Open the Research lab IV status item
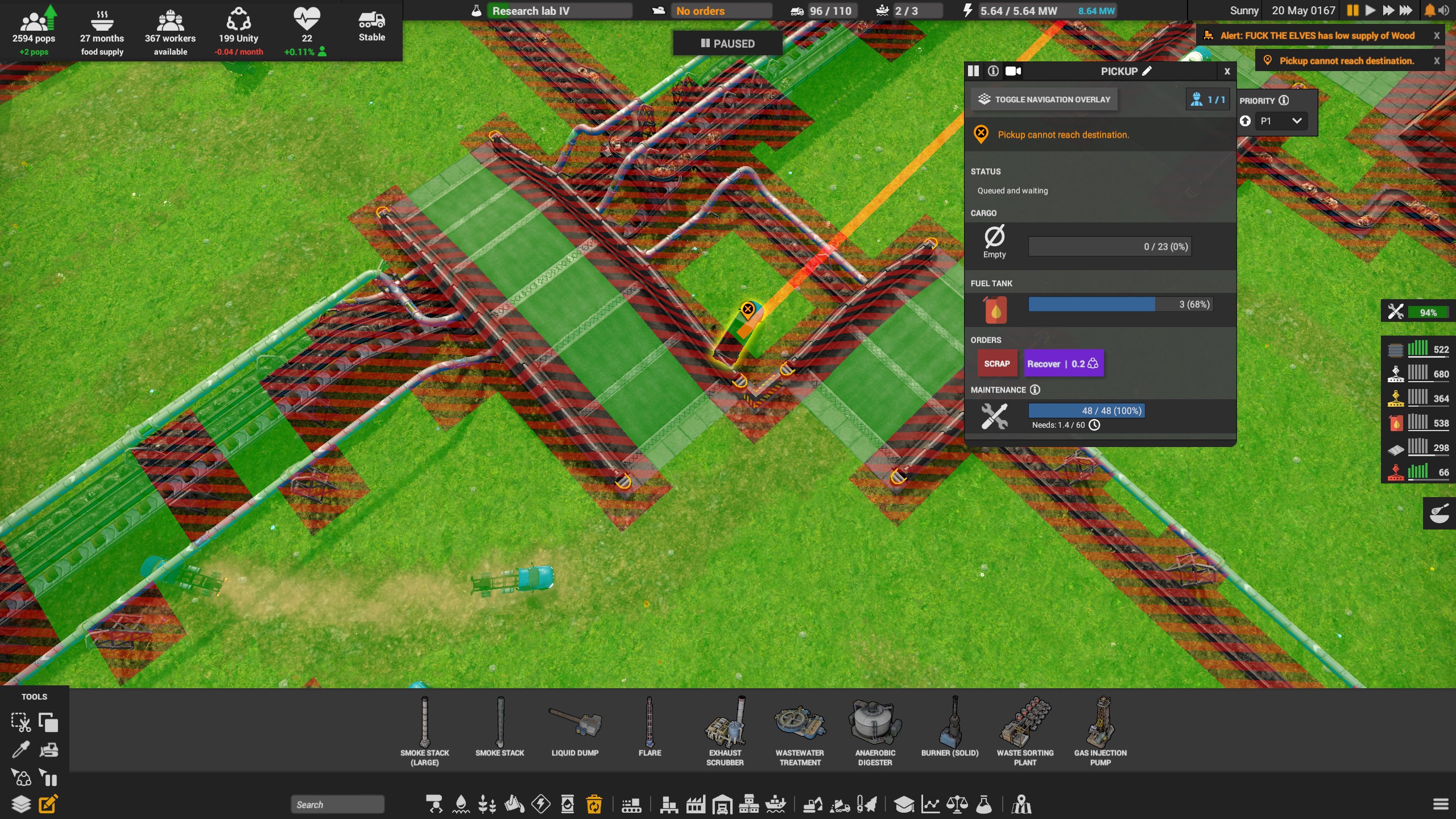Viewport: 1456px width, 819px height. (559, 10)
